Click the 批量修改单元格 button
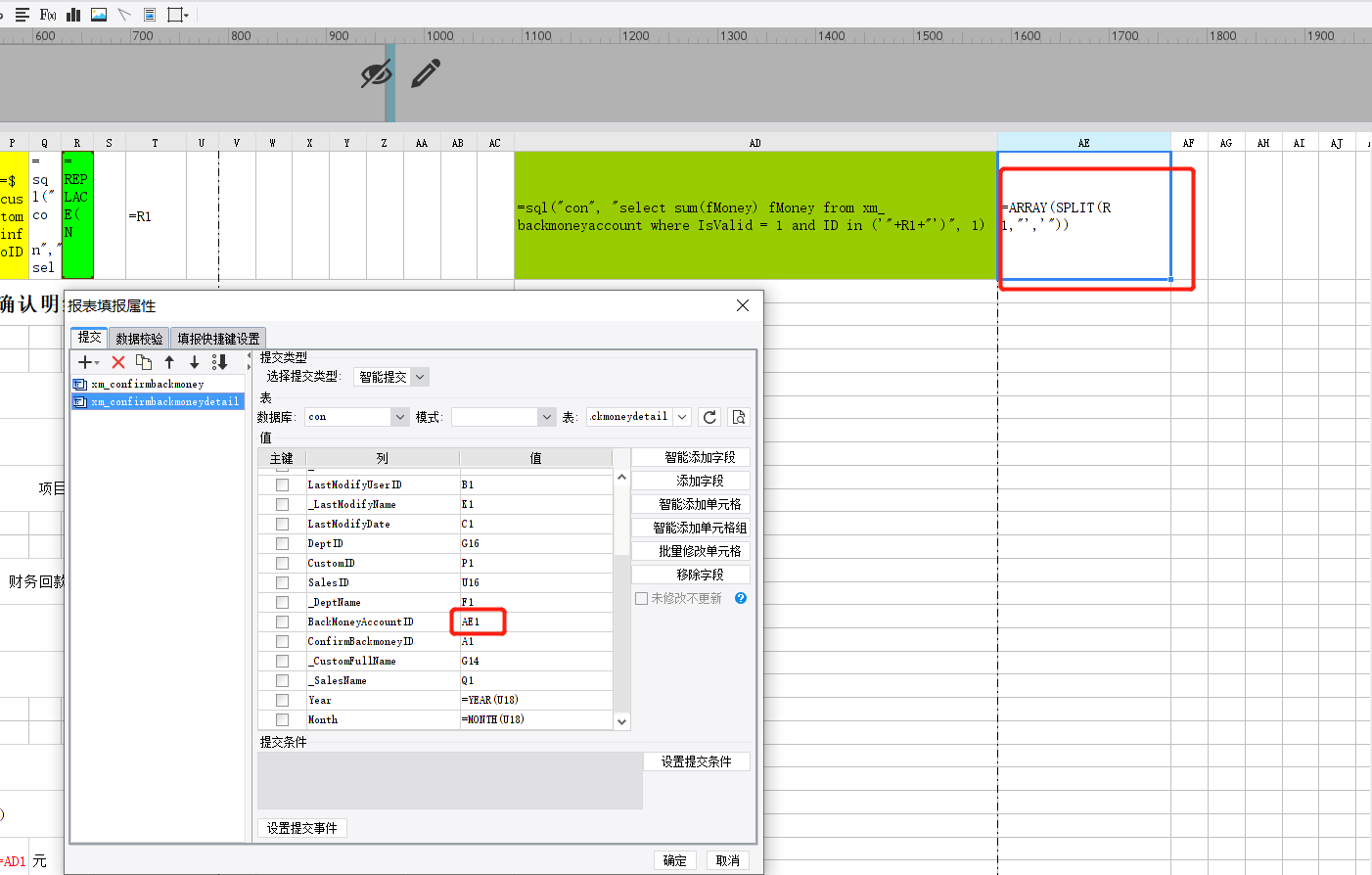 (691, 551)
